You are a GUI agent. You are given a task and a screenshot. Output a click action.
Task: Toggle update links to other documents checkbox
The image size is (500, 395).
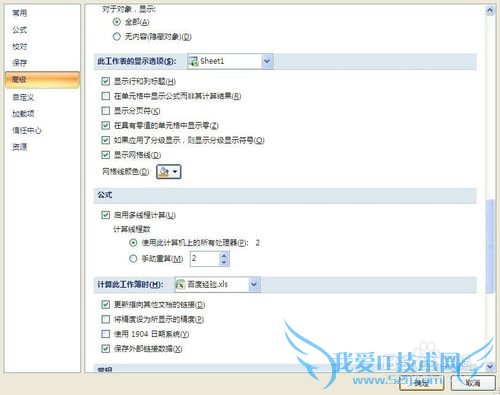[106, 304]
